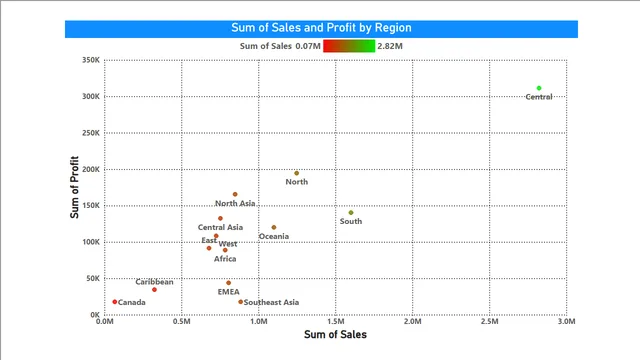The height and width of the screenshot is (360, 640).
Task: Click the 3.0M x-axis label
Action: (567, 322)
